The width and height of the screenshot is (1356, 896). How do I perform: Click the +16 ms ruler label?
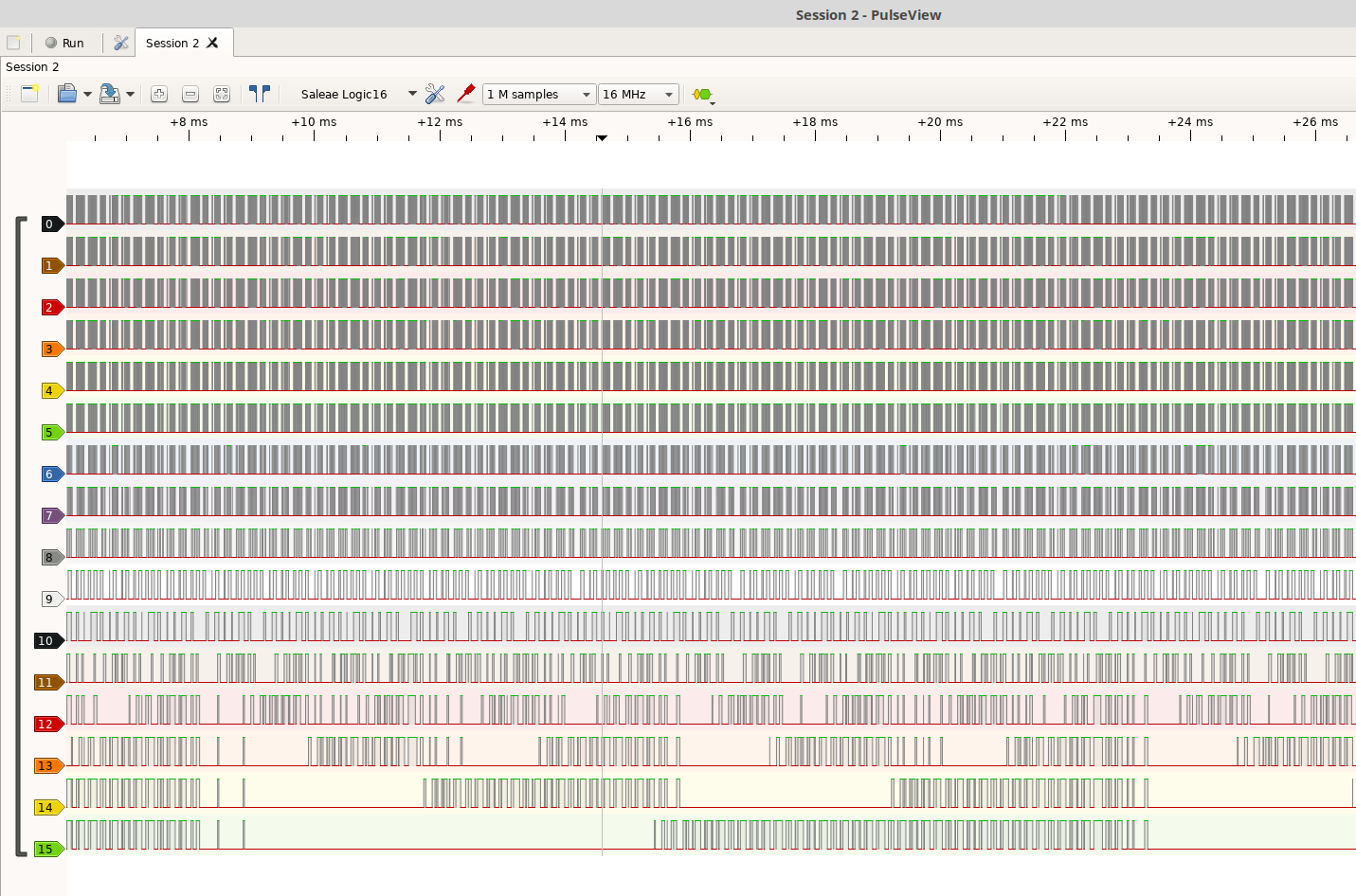pyautogui.click(x=690, y=122)
